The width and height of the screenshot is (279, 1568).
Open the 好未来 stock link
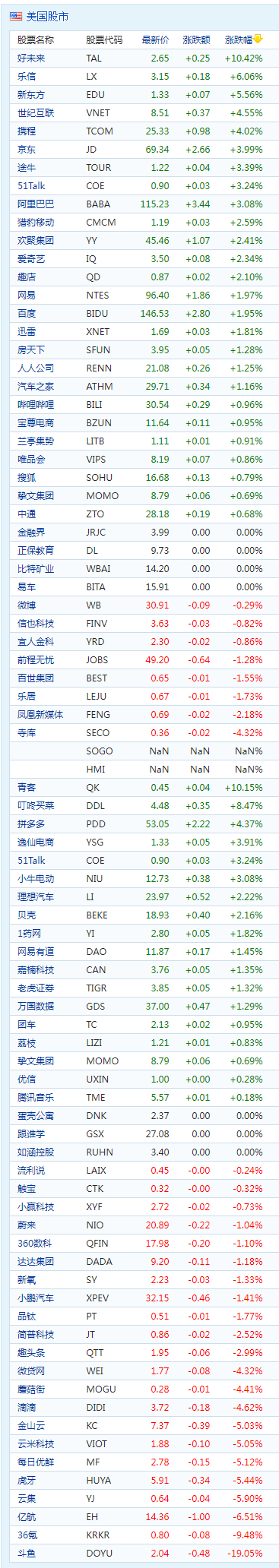(x=31, y=58)
